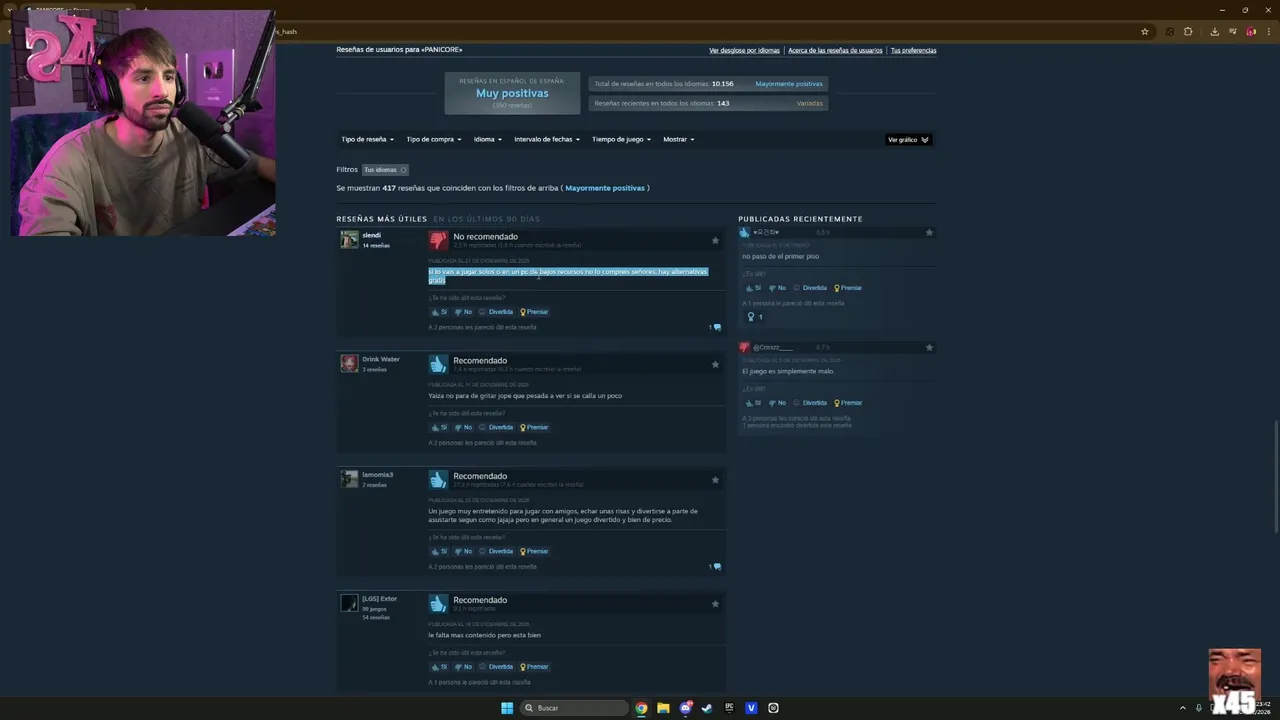Favorite [LGS] Extor's review with the star

pyautogui.click(x=715, y=604)
